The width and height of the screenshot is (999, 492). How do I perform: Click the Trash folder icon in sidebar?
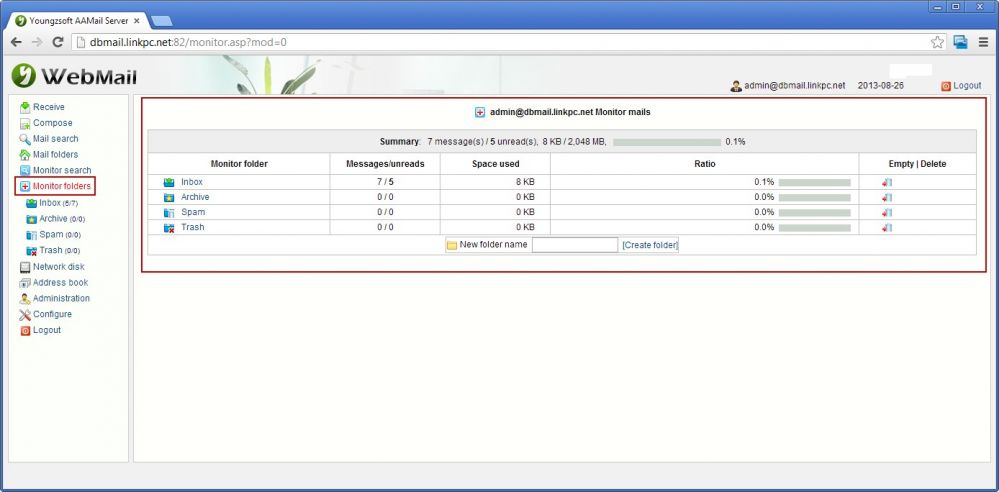[x=31, y=251]
